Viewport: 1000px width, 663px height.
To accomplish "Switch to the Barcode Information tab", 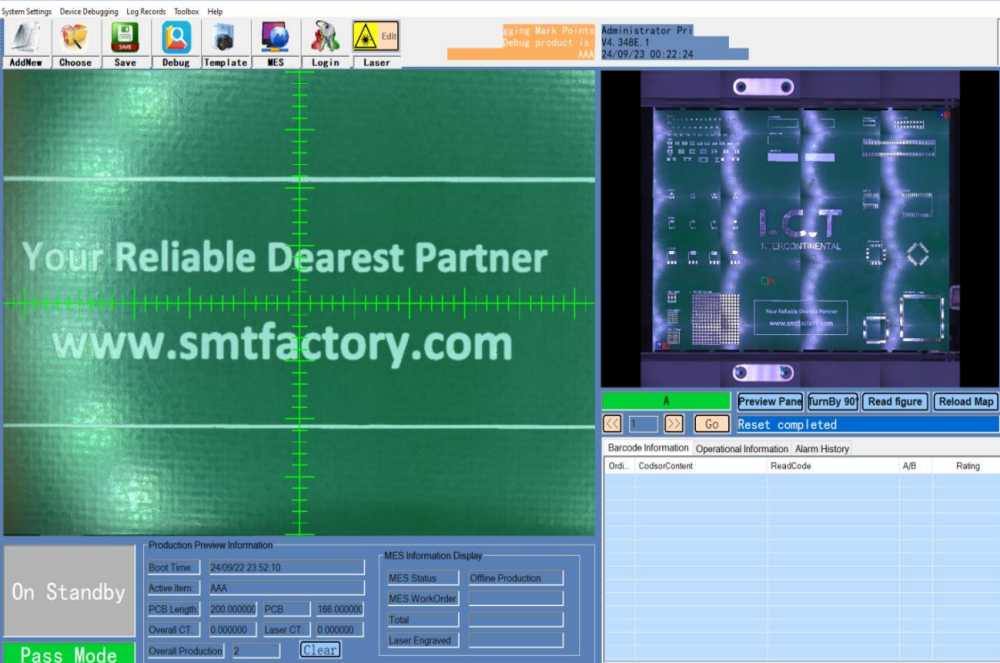I will pyautogui.click(x=648, y=448).
